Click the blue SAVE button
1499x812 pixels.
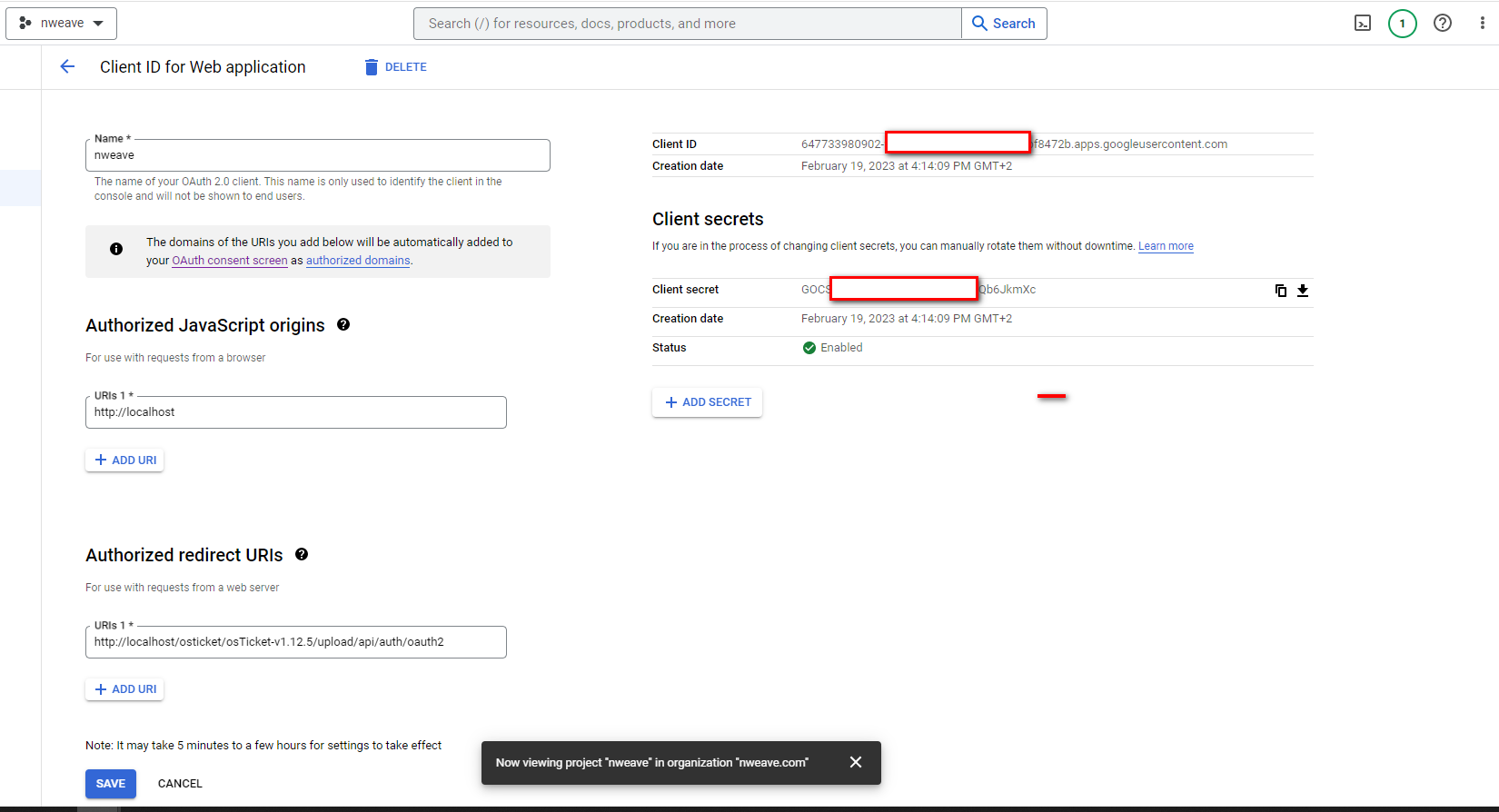(111, 784)
